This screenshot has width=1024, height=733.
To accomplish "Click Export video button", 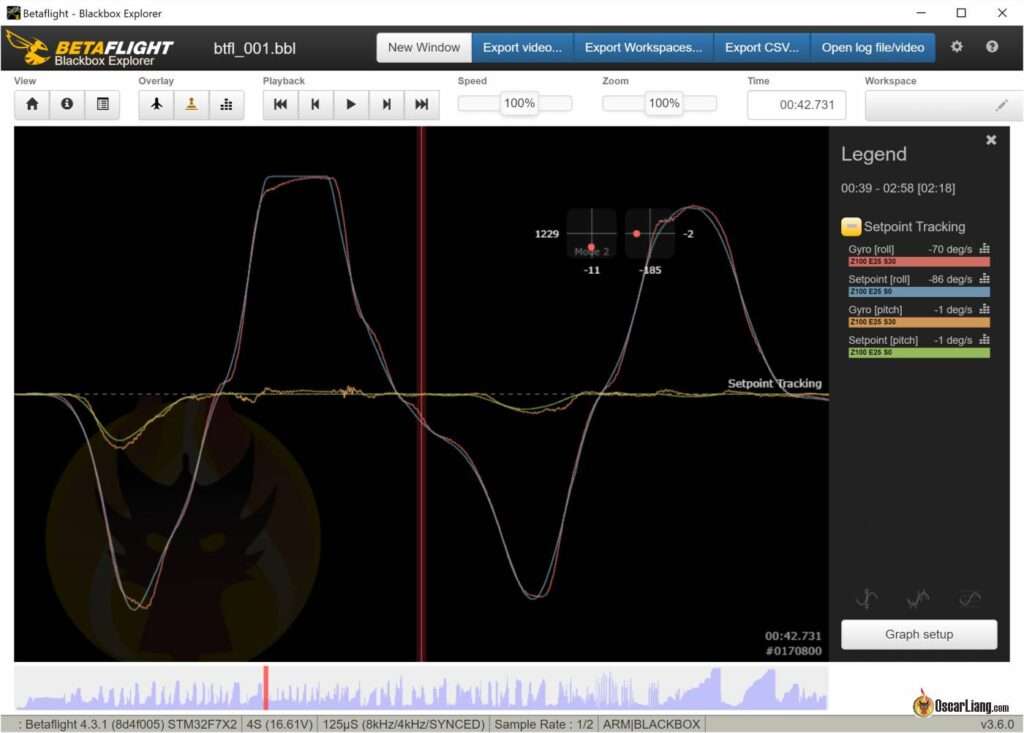I will tap(522, 48).
